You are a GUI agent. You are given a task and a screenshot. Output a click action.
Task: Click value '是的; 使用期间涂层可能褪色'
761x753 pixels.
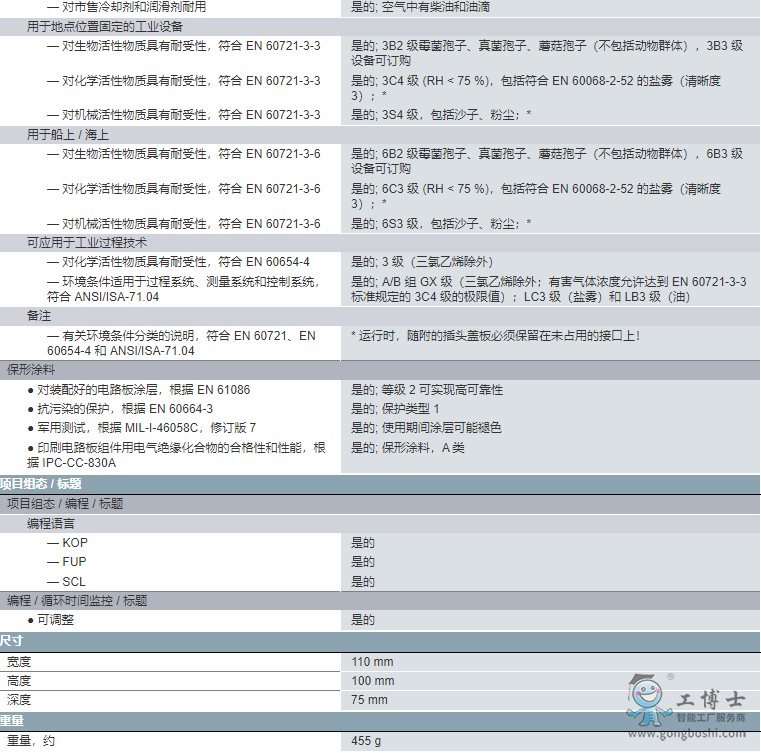tap(426, 427)
